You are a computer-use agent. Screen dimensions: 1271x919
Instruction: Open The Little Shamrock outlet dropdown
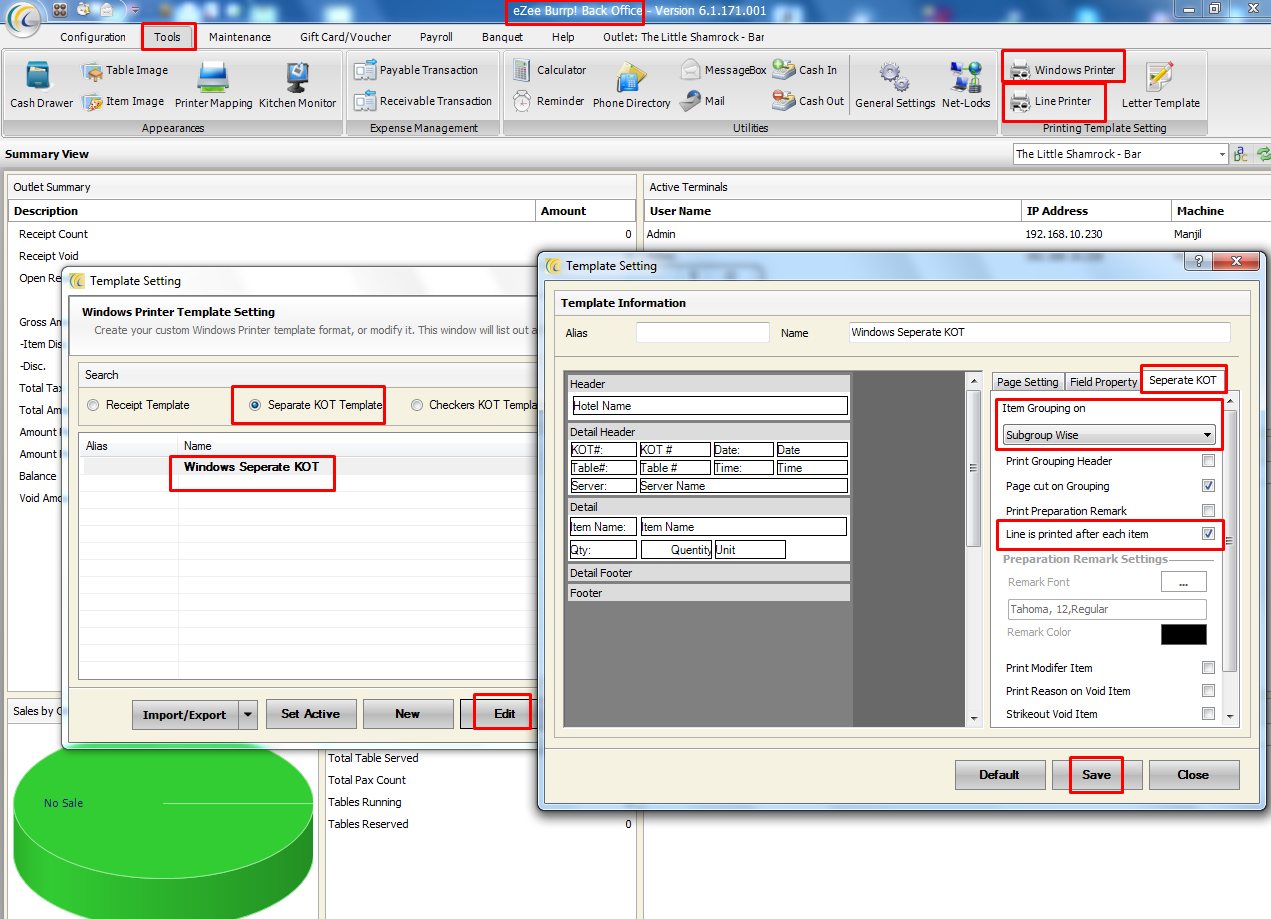coord(1120,154)
